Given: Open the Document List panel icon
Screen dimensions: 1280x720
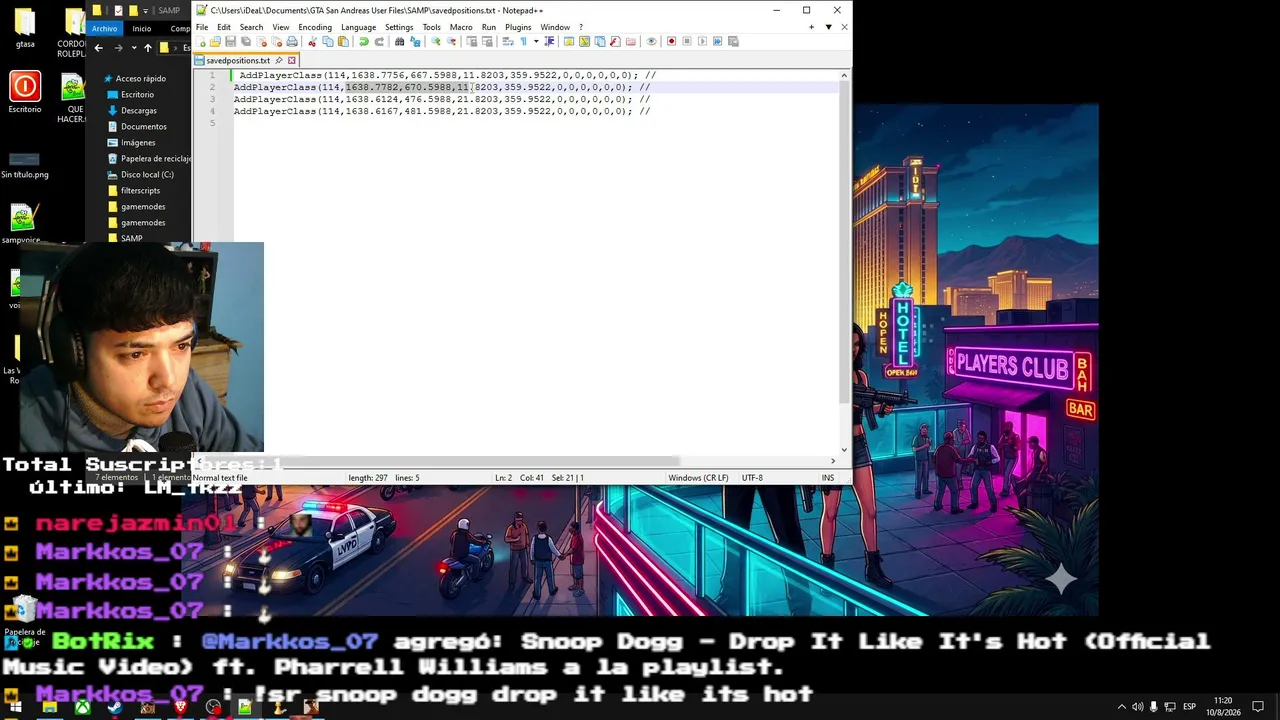Looking at the screenshot, I should point(600,42).
